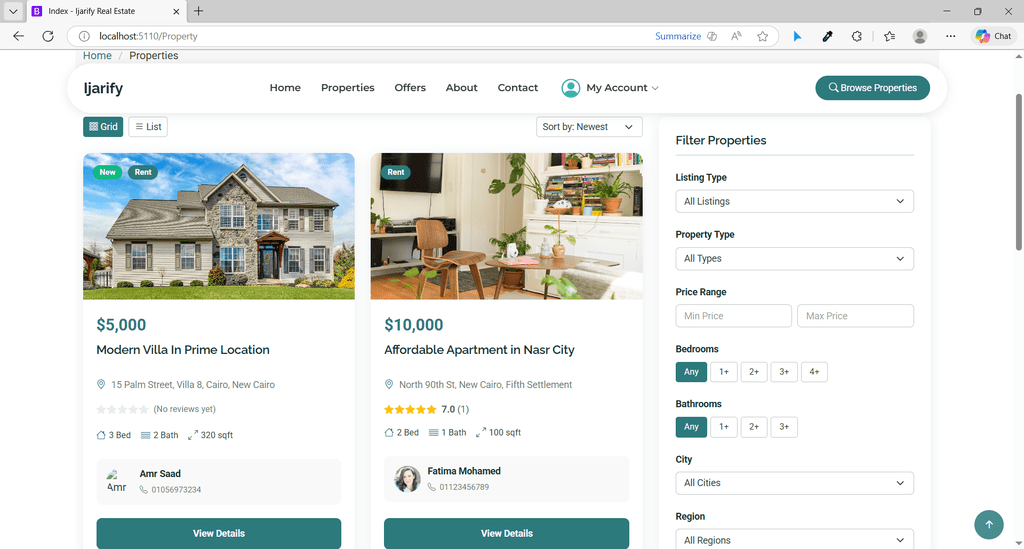Open the Offers nav menu item
Image resolution: width=1024 pixels, height=549 pixels.
point(410,87)
